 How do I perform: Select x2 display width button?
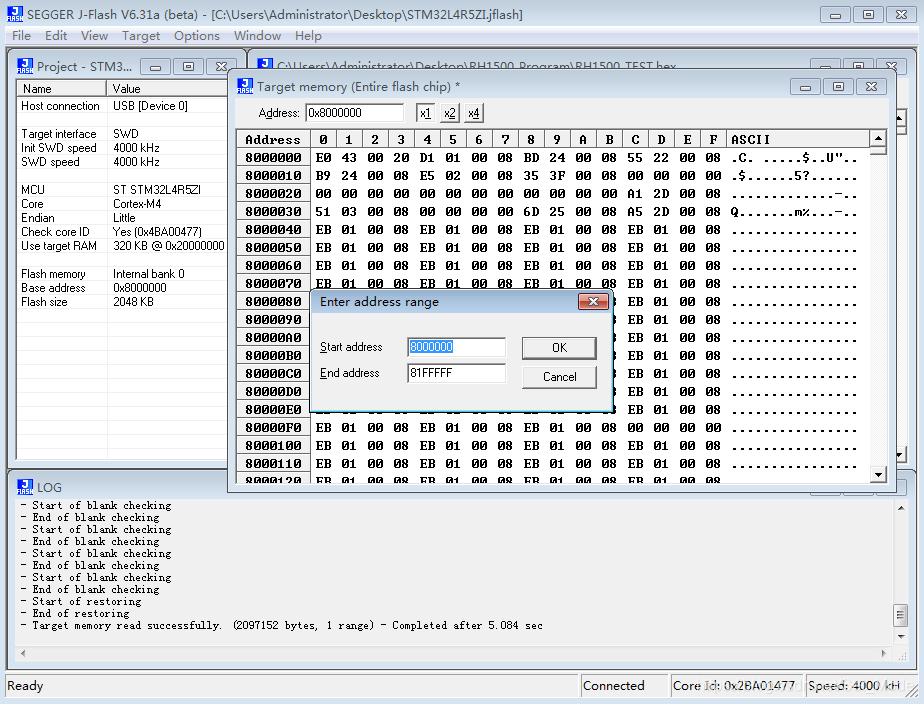point(450,113)
